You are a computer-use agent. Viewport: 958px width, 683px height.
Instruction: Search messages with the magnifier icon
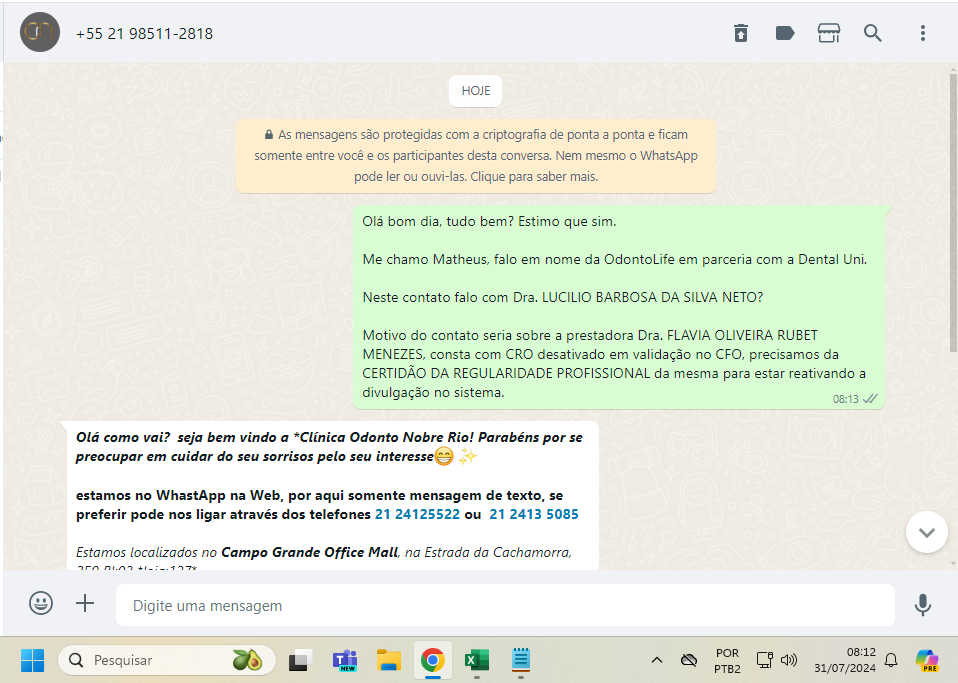click(x=872, y=33)
